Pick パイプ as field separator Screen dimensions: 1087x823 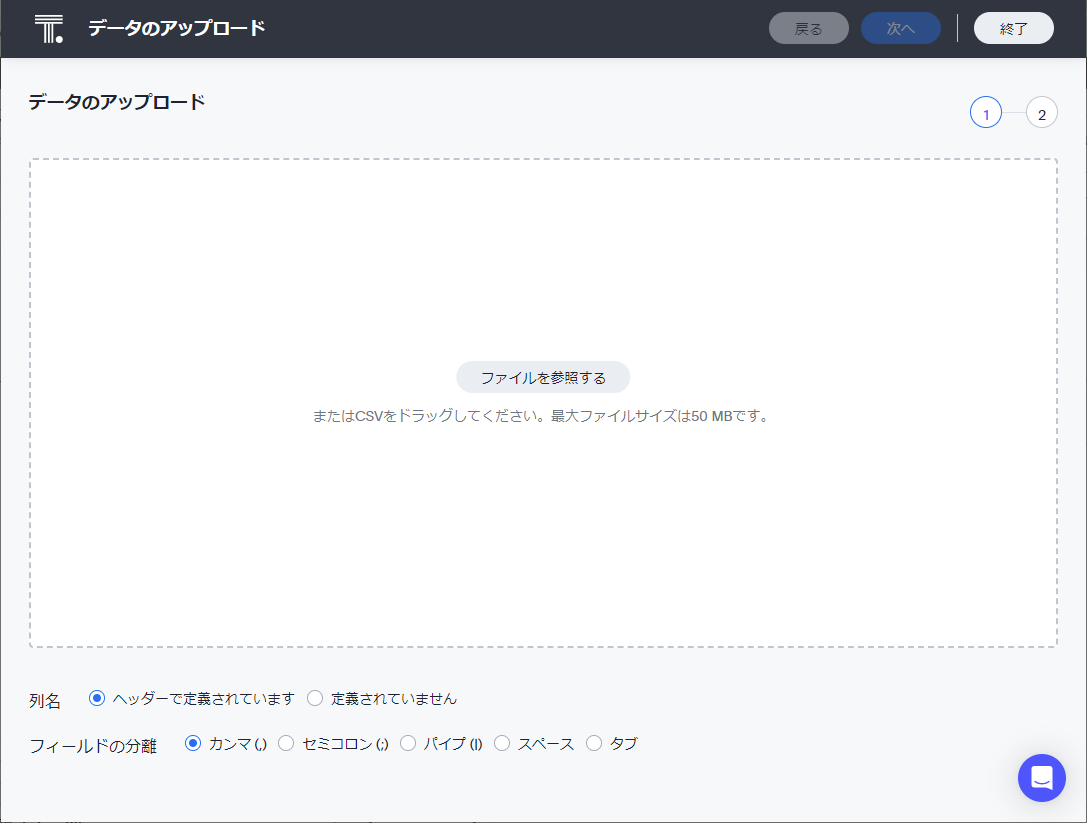click(x=408, y=743)
